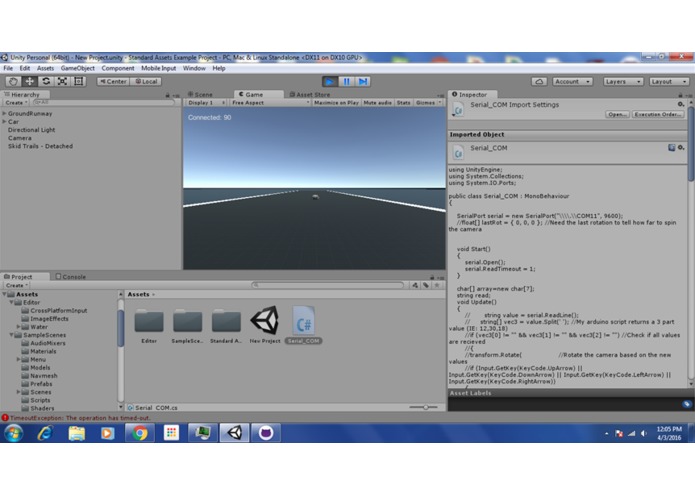695x494 pixels.
Task: Click the Hierarchy search field
Action: pos(103,103)
